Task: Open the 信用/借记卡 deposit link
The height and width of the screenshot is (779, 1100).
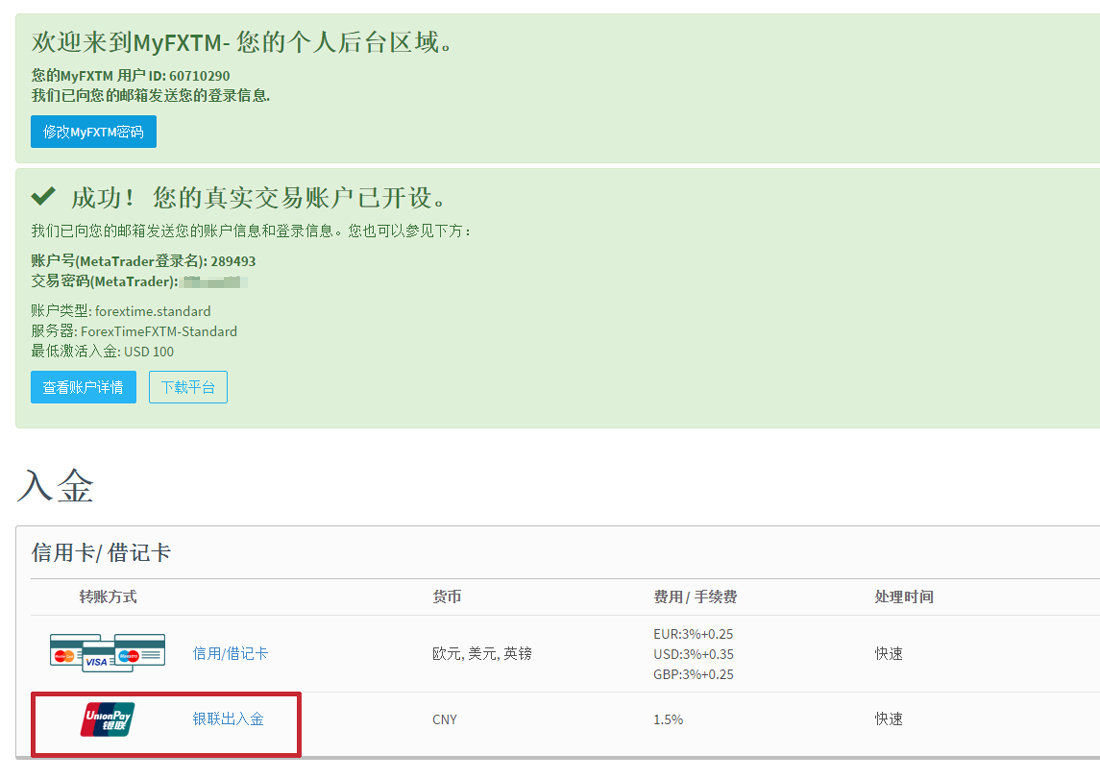Action: point(230,653)
